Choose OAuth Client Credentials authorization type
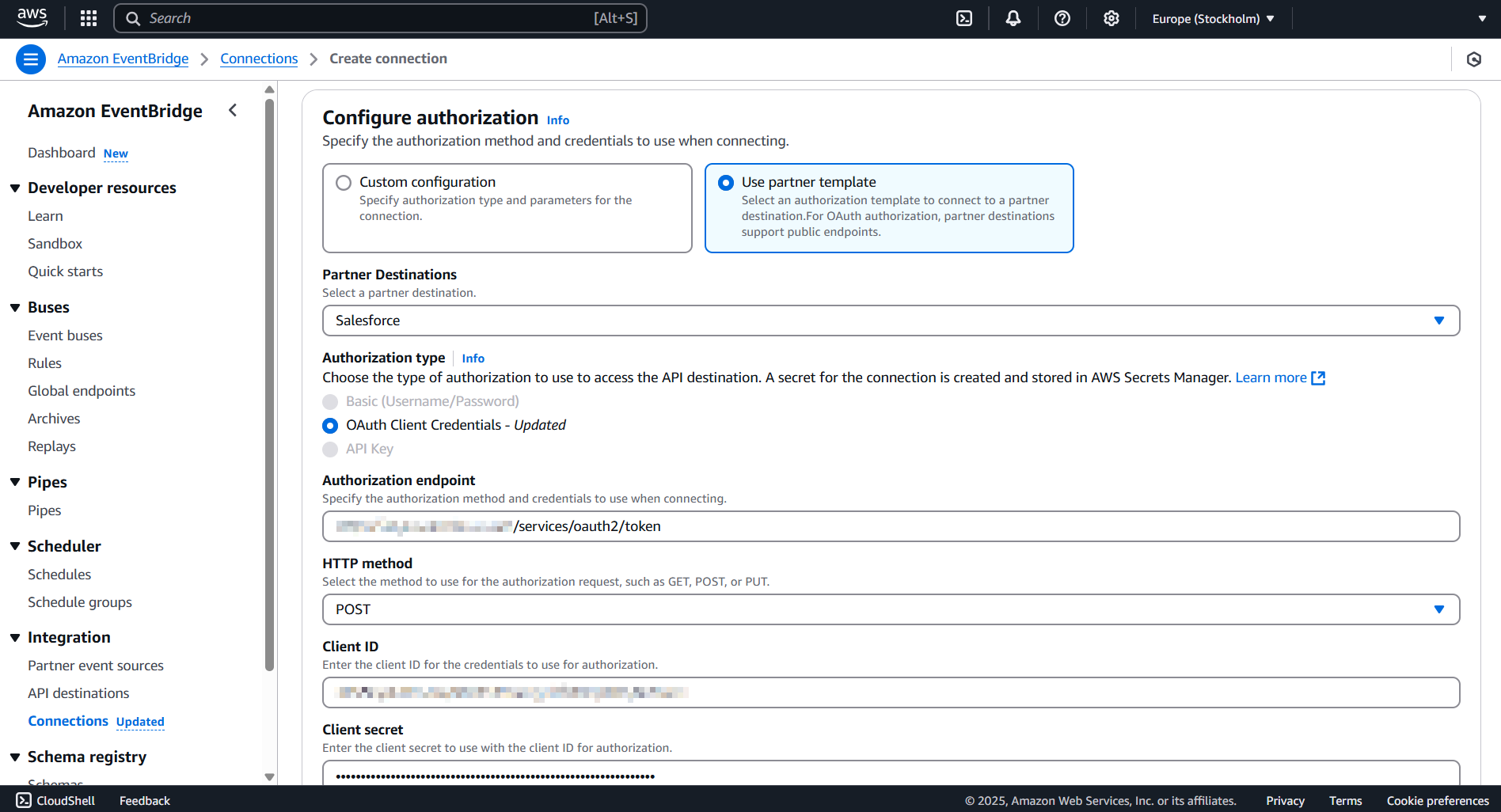This screenshot has height=812, width=1501. pyautogui.click(x=331, y=426)
